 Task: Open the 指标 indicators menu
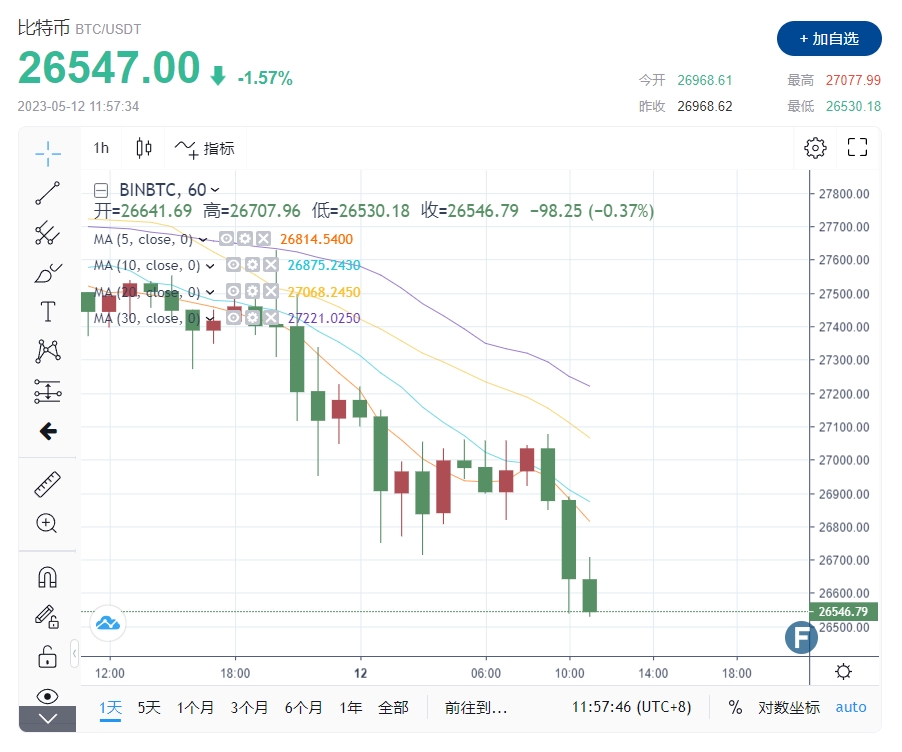tap(205, 148)
